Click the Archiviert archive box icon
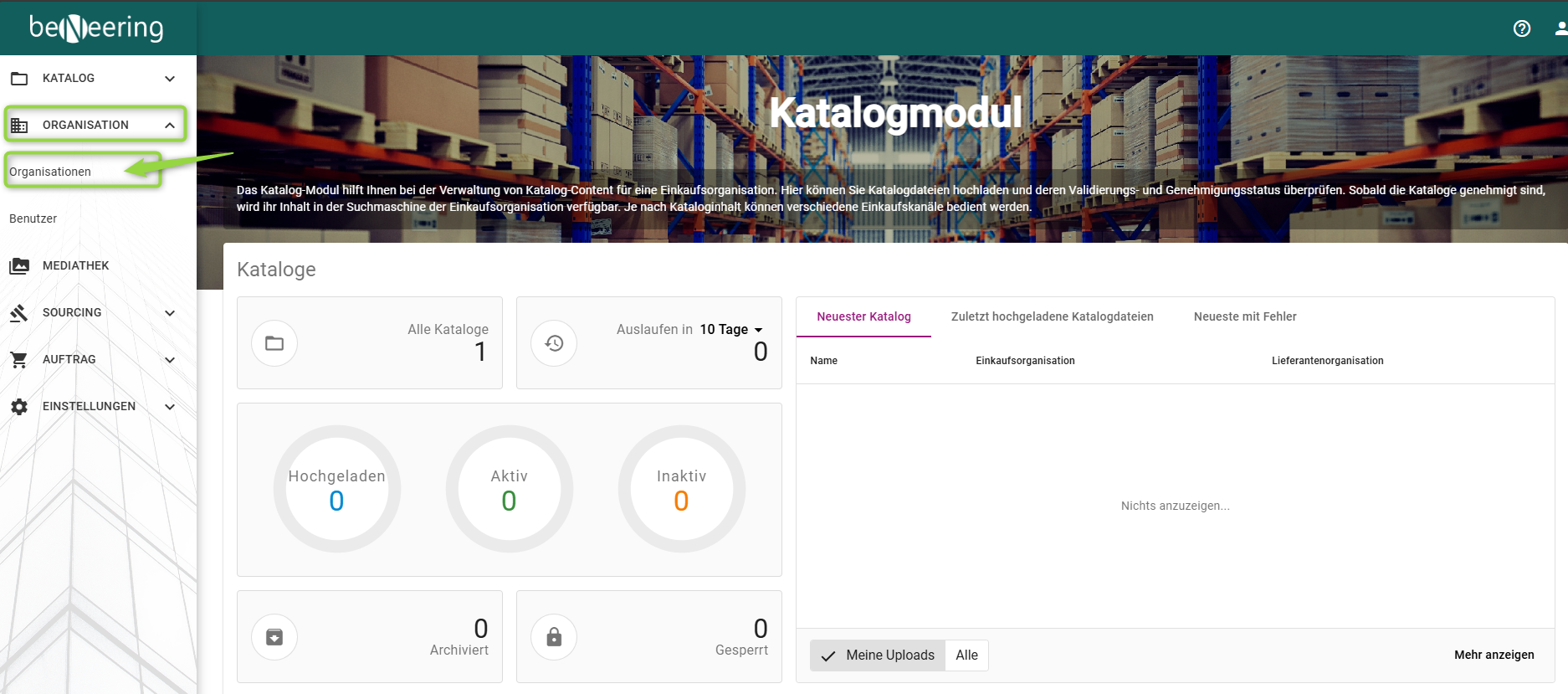This screenshot has width=1568, height=694. (274, 637)
